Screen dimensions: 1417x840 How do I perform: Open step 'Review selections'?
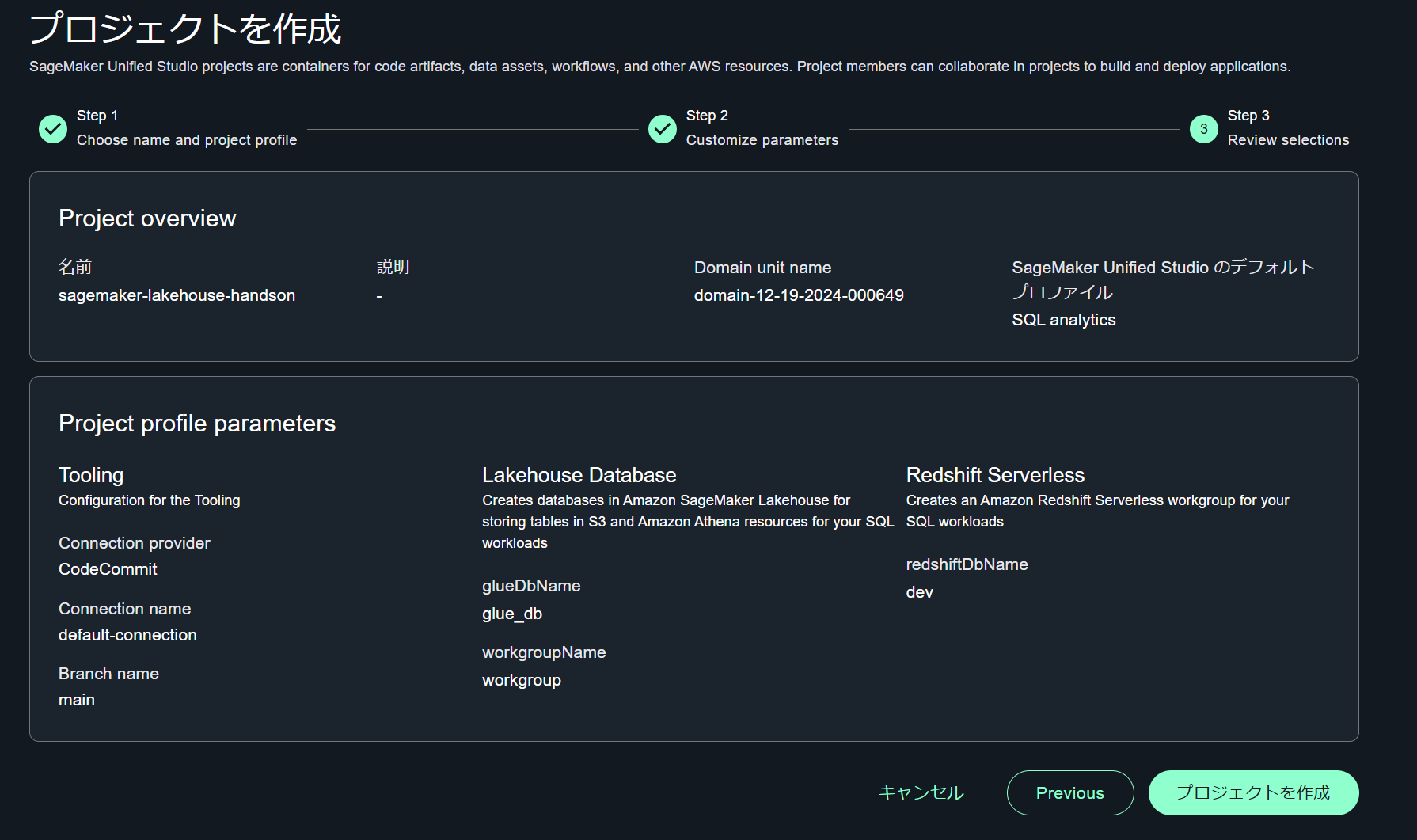pyautogui.click(x=1289, y=140)
